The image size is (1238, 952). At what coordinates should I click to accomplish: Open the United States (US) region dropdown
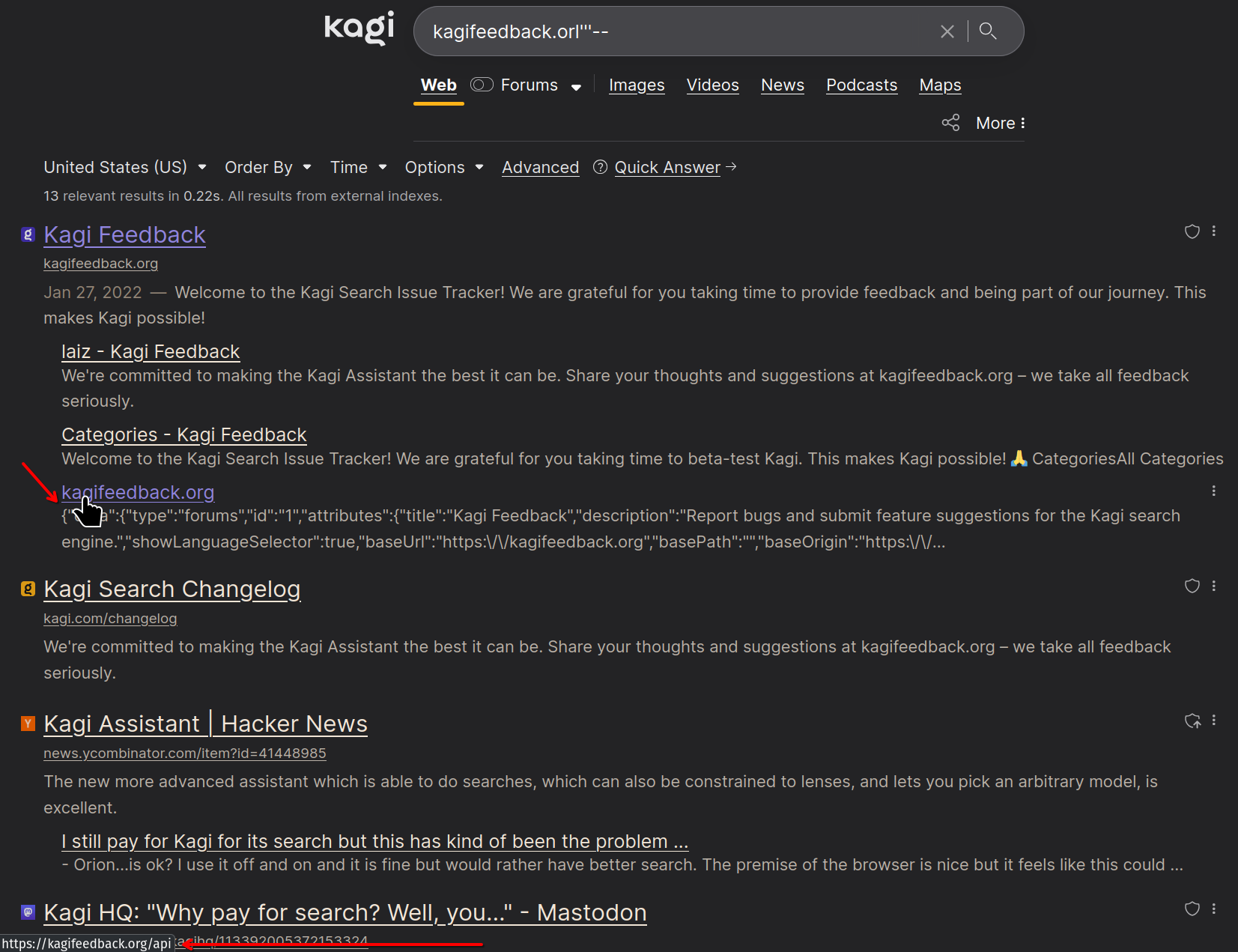pos(124,167)
